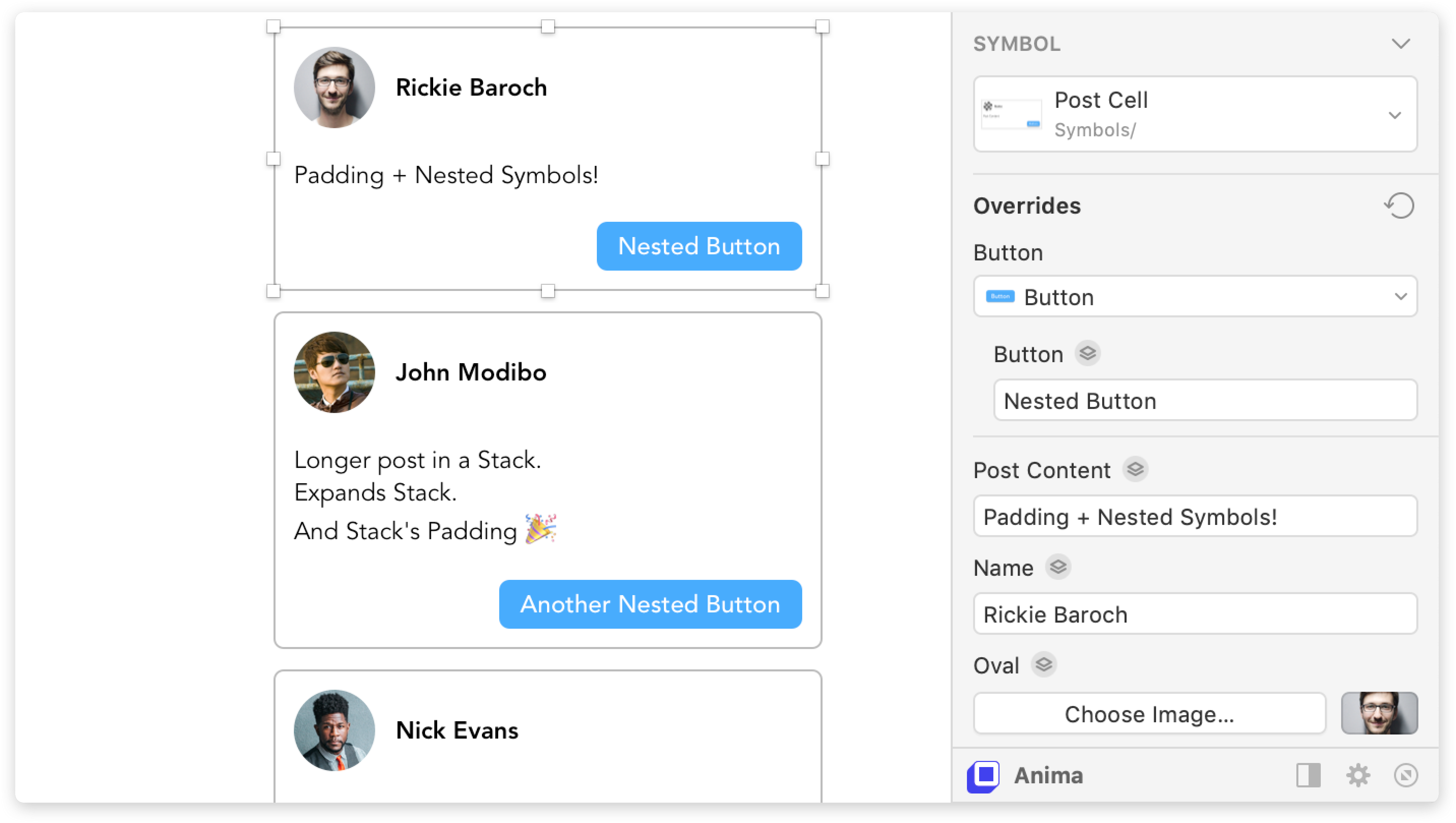Click the Anima plugin logo
The image size is (1456, 823).
click(983, 776)
